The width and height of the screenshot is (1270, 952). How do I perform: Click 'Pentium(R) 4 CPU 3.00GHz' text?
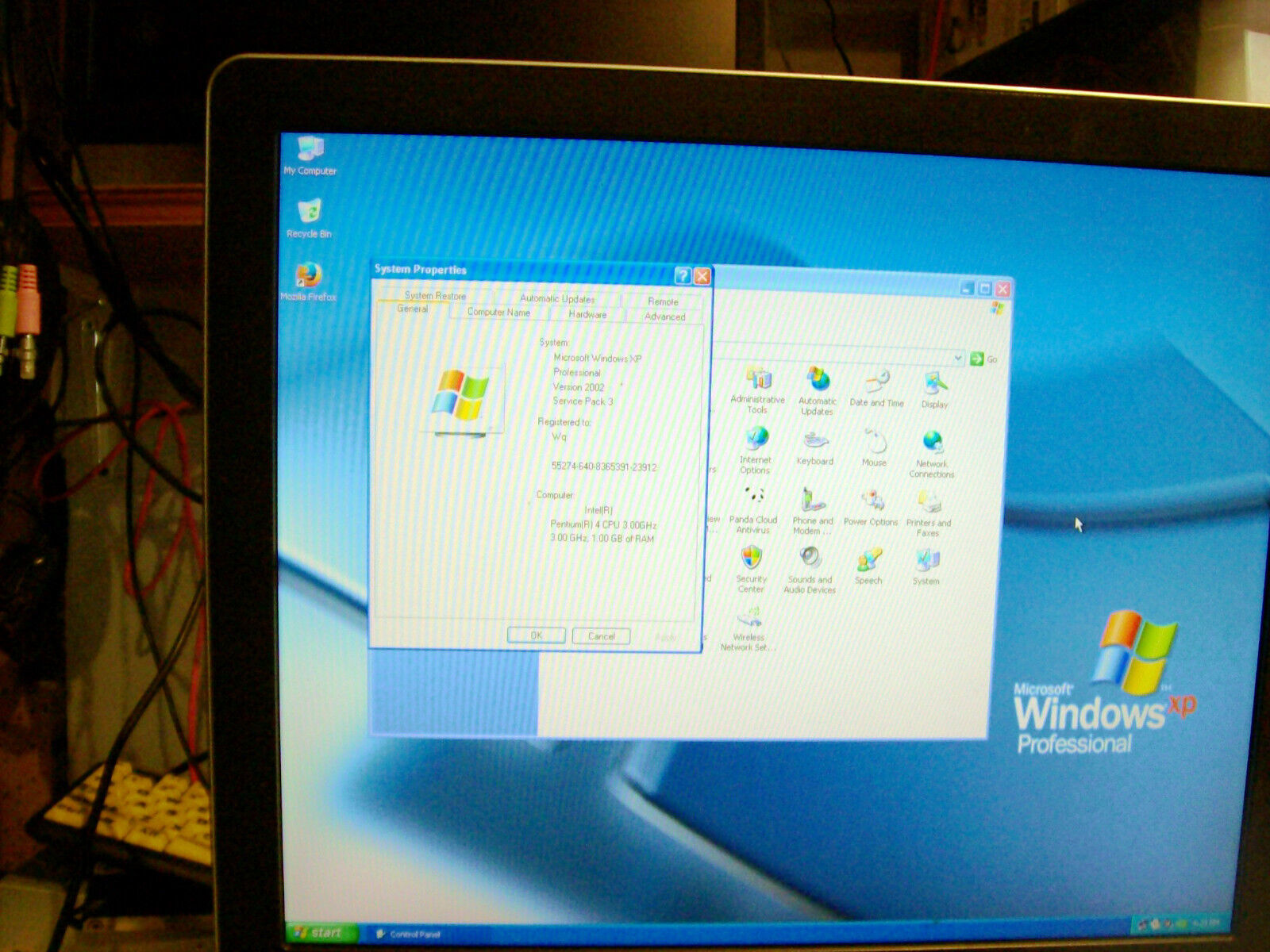tap(603, 524)
